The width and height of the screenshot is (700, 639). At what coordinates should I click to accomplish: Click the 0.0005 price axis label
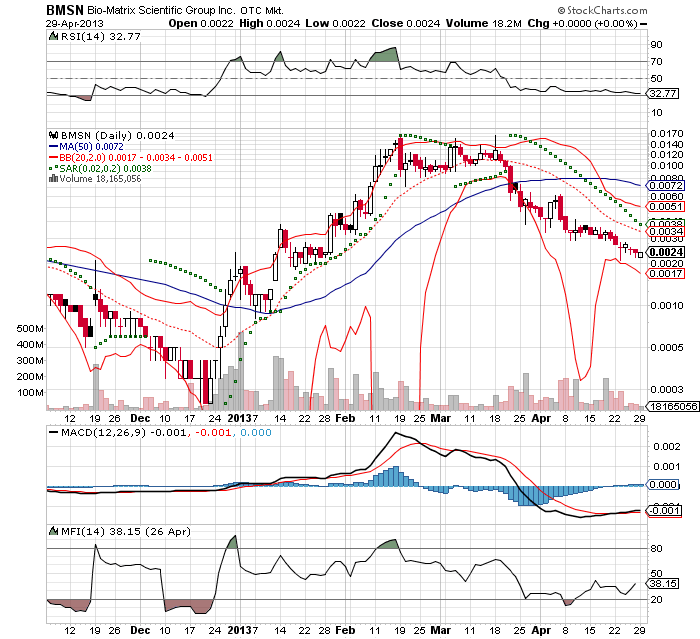(667, 347)
